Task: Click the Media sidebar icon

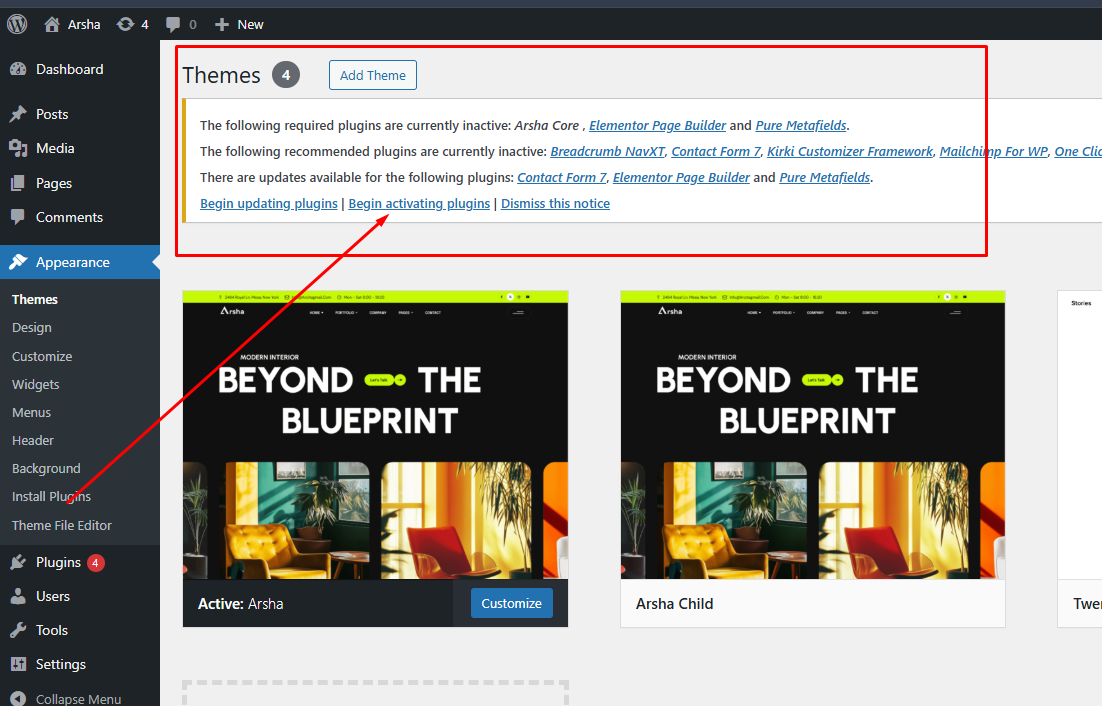Action: pyautogui.click(x=18, y=148)
